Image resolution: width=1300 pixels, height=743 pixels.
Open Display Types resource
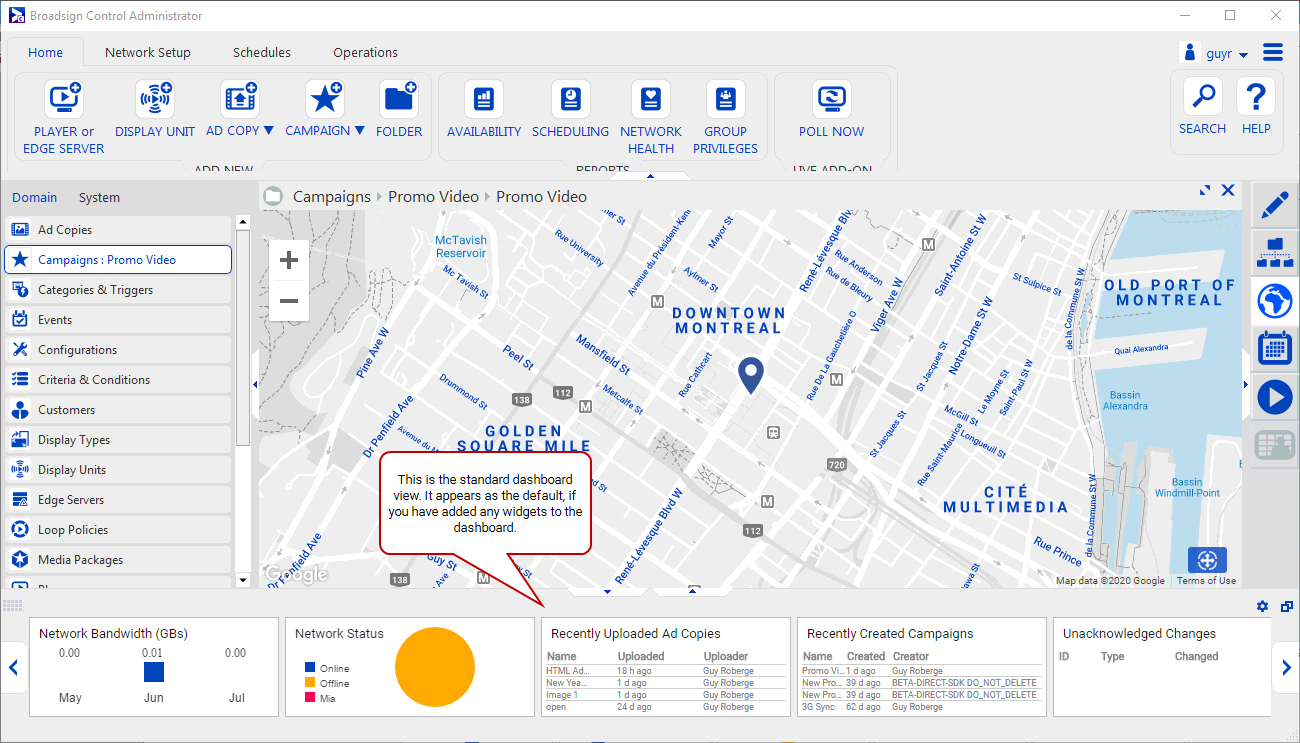[118, 440]
